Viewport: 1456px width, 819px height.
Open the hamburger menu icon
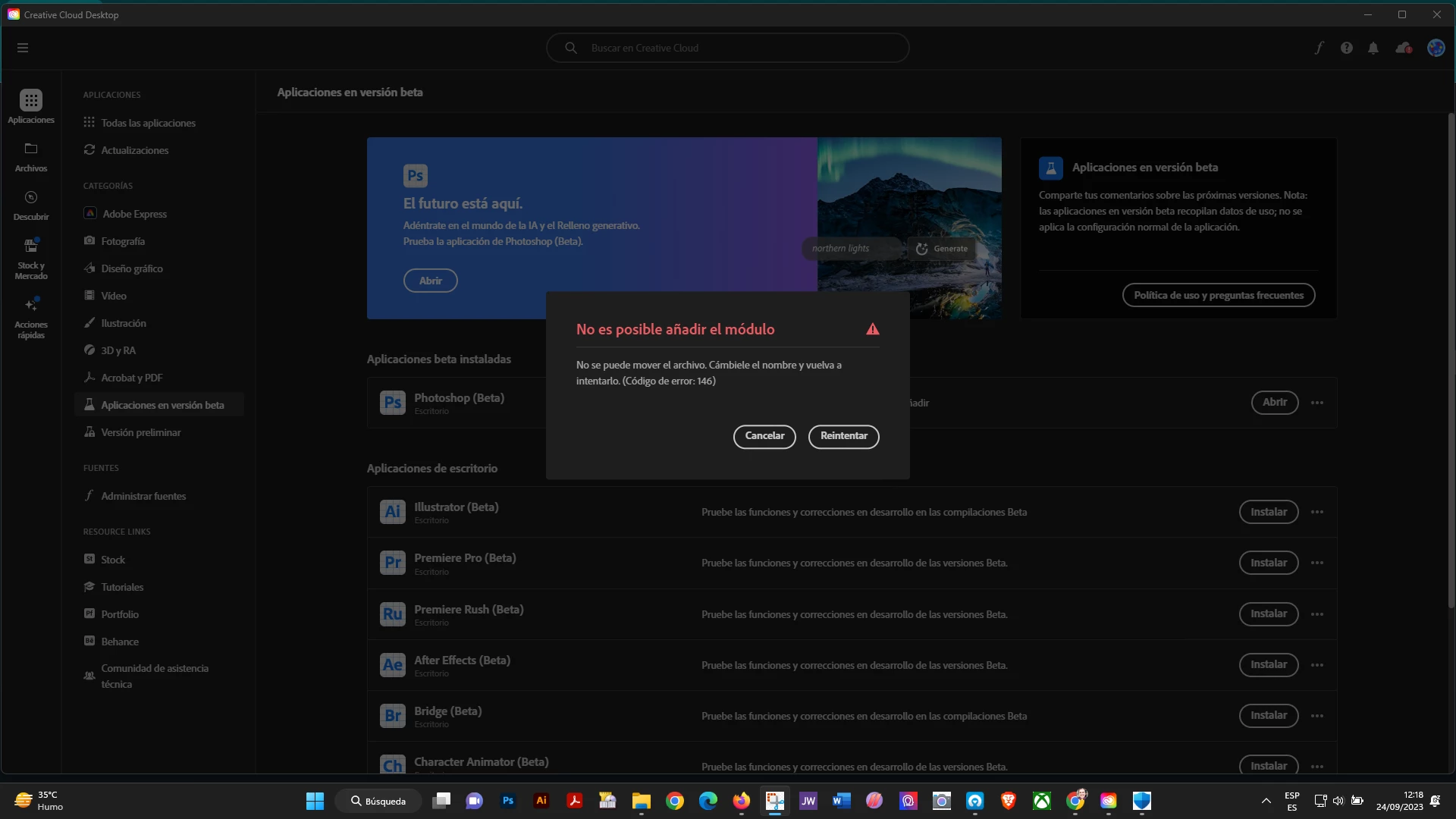(x=23, y=48)
